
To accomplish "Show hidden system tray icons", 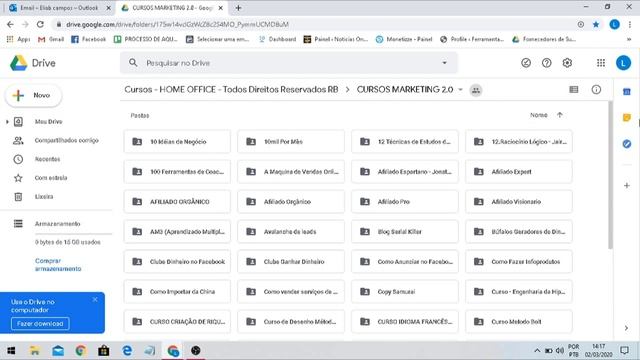I will coord(537,351).
